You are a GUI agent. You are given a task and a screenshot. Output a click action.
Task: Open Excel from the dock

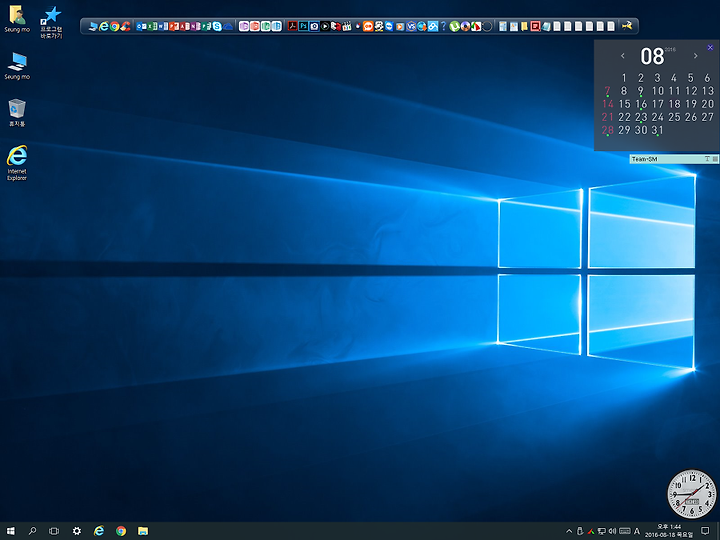152,26
